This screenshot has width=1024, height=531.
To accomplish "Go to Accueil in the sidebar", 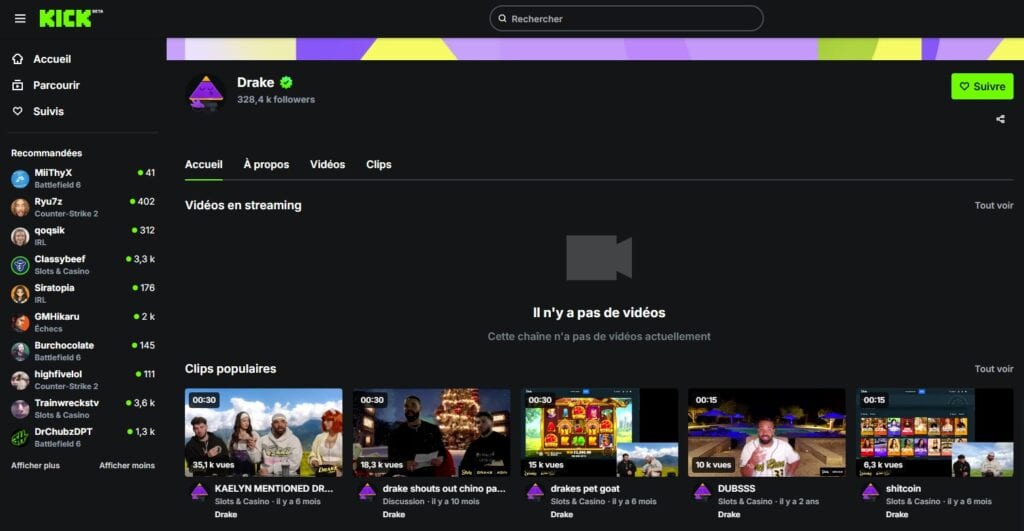I will 52,59.
